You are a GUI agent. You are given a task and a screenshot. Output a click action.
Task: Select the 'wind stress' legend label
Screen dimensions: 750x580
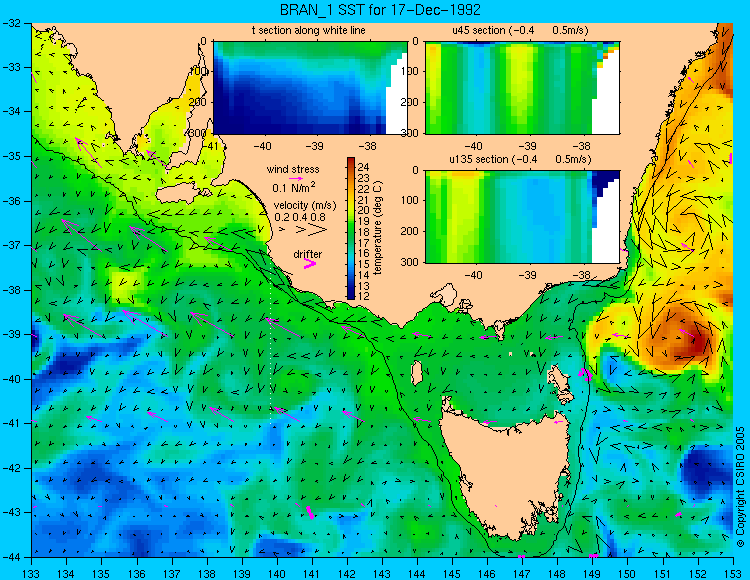point(293,169)
